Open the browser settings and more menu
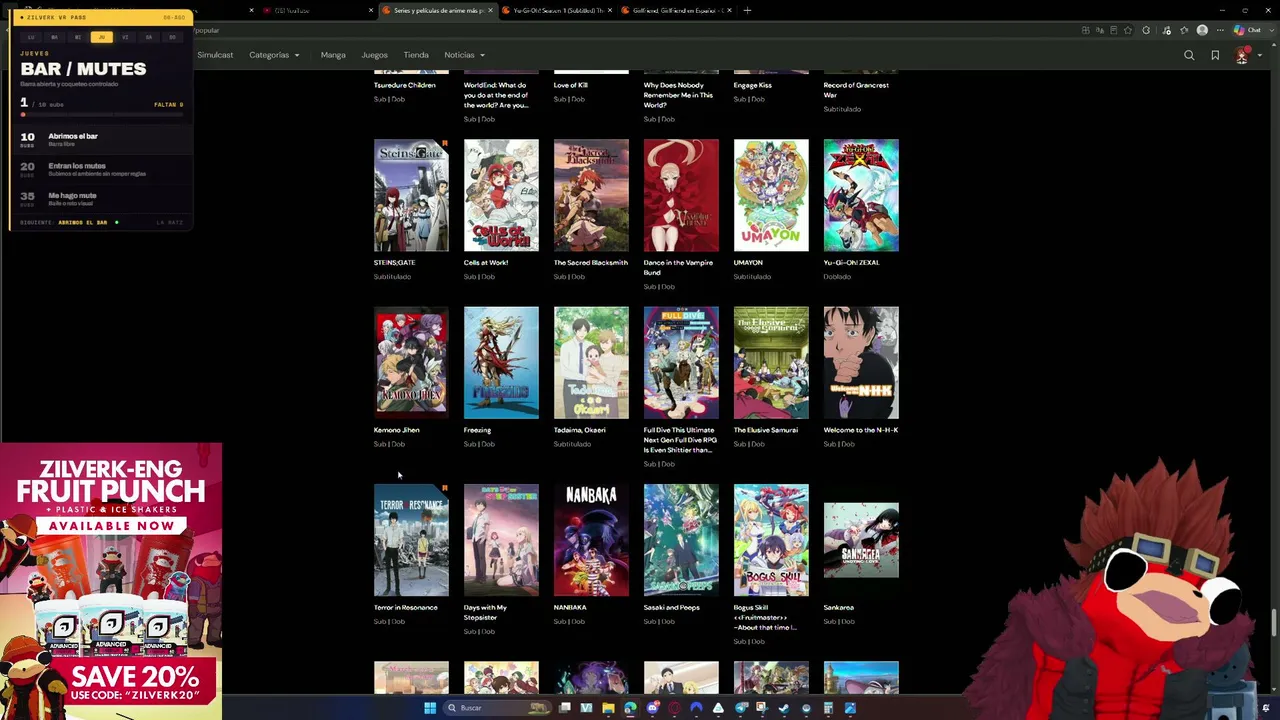 point(1220,30)
